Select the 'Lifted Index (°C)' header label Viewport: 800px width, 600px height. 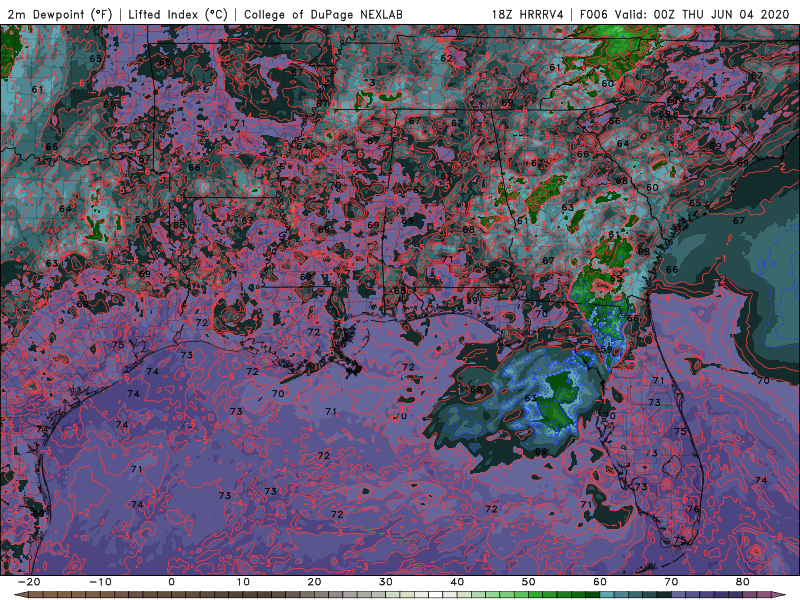(178, 14)
